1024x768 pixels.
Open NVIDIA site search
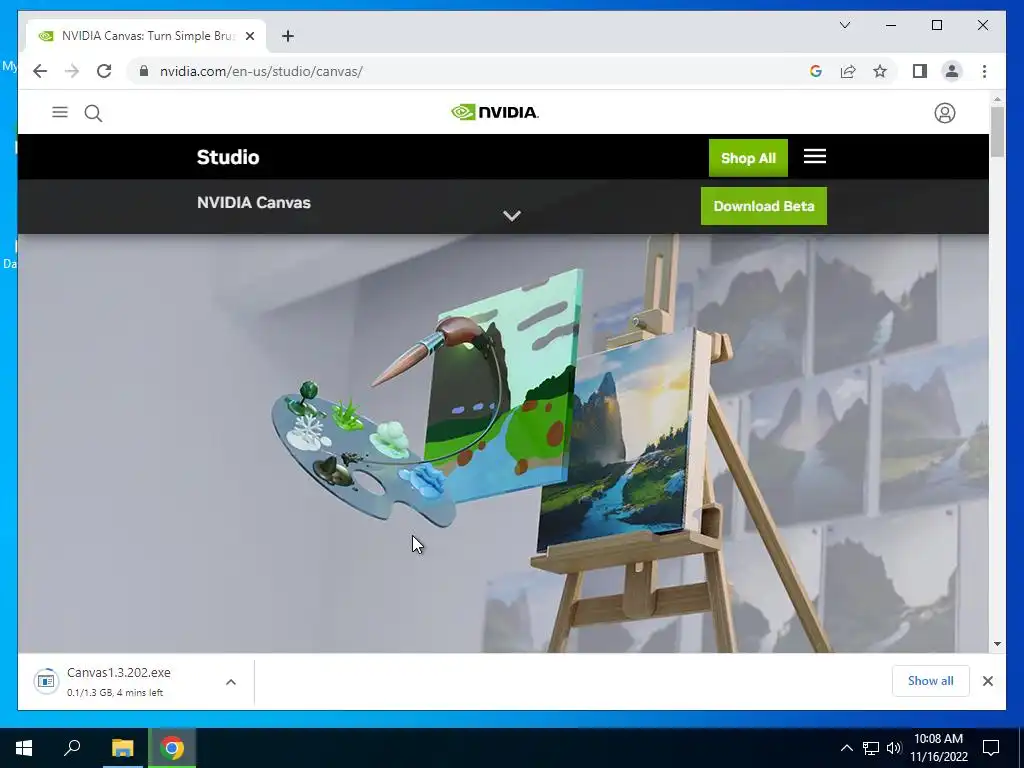93,113
